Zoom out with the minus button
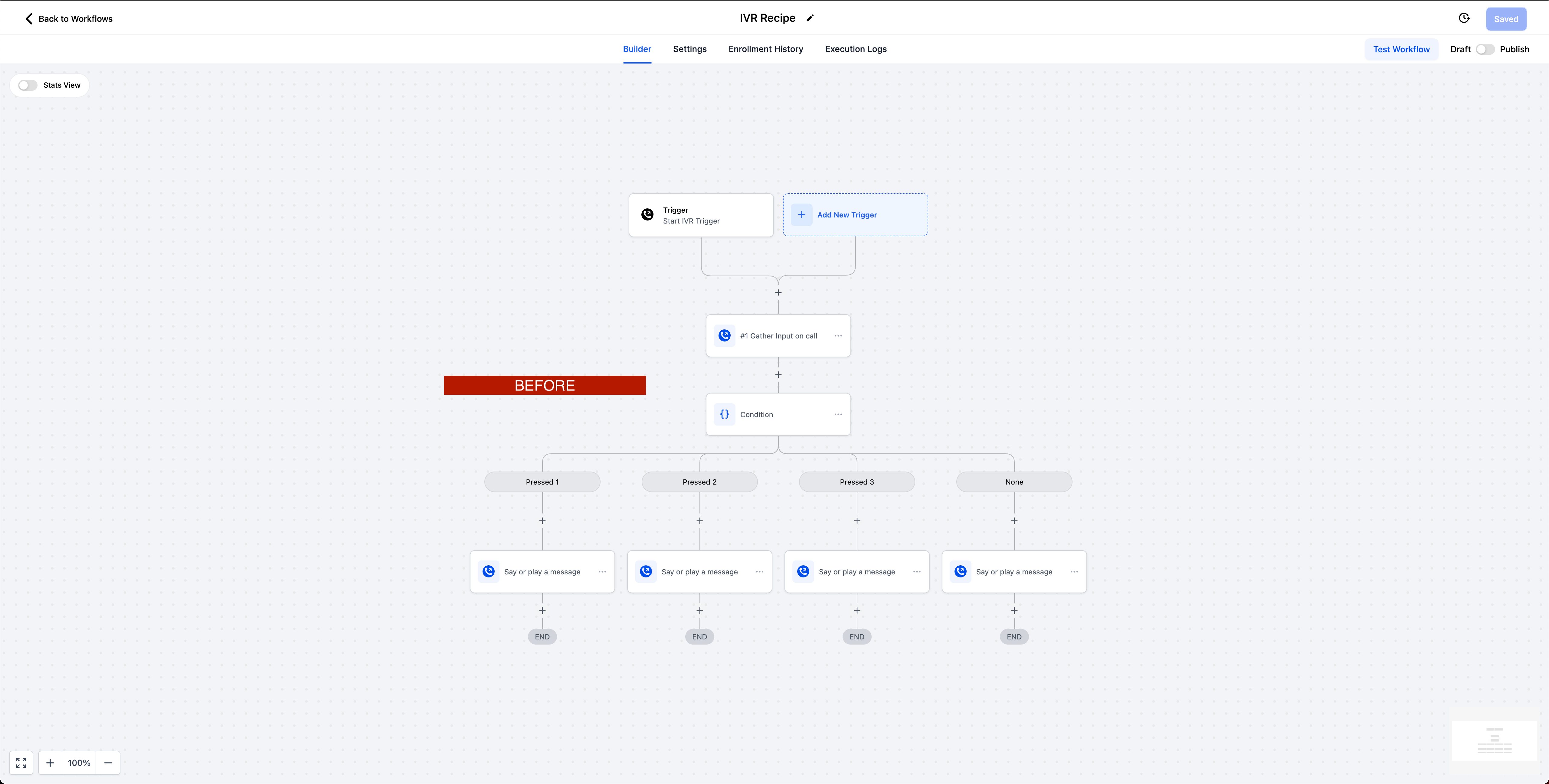 click(108, 762)
